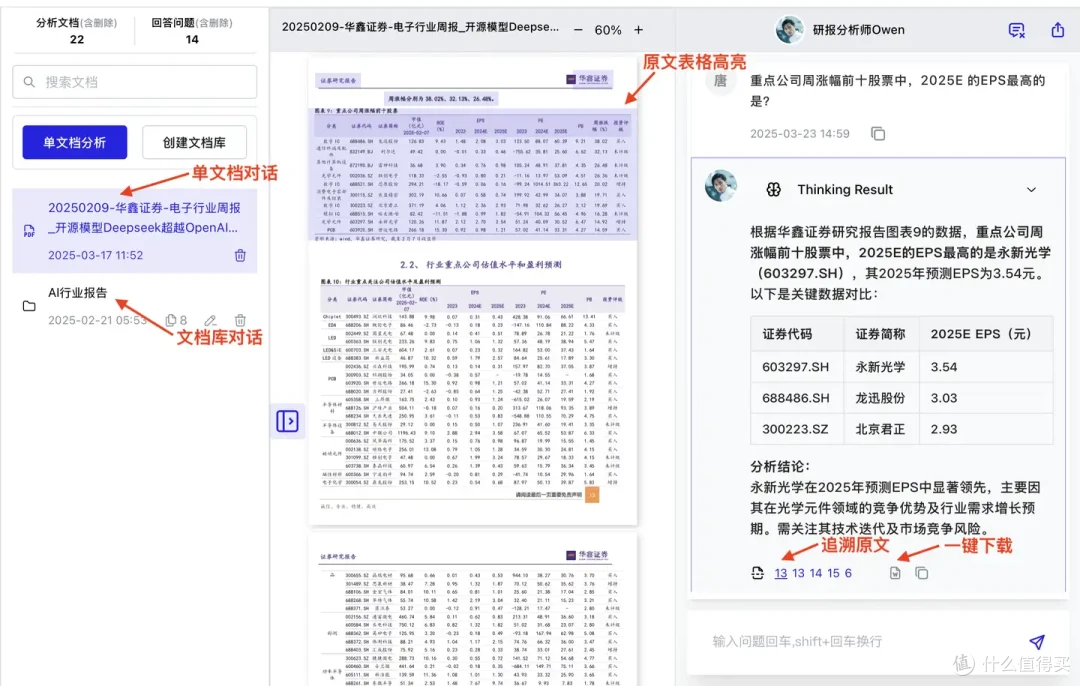This screenshot has height=686, width=1080.
Task: Collapse the Thinking Result section chevron
Action: click(1031, 189)
